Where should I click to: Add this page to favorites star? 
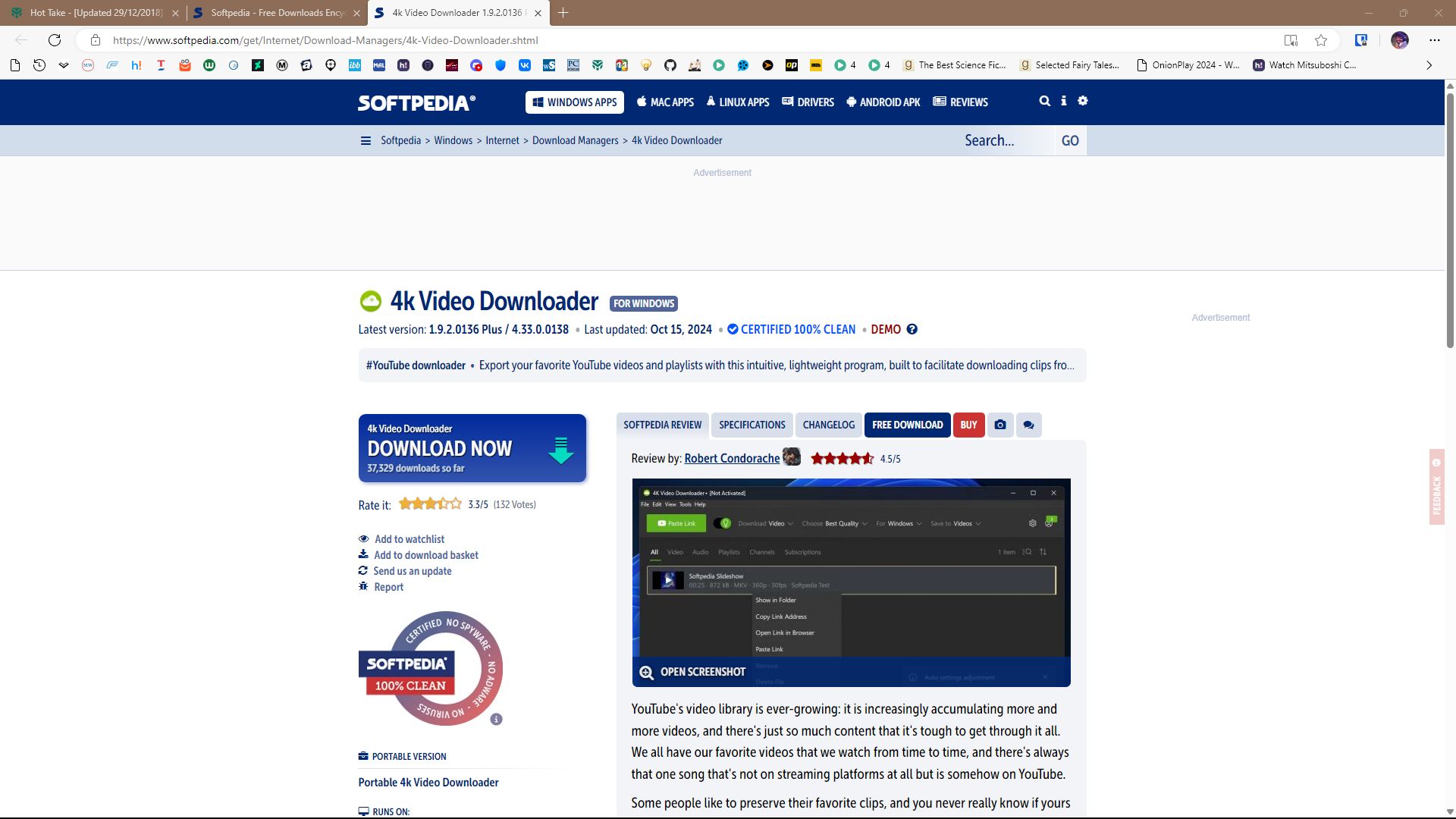(1321, 40)
